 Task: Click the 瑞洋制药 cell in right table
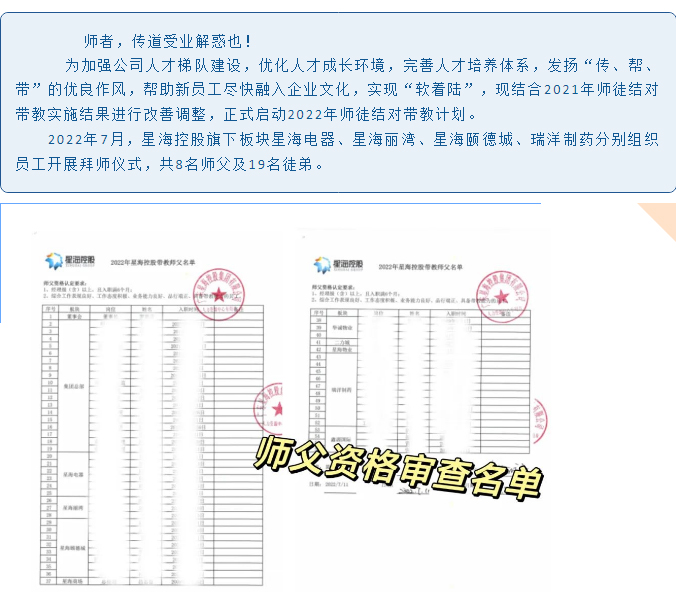(342, 390)
